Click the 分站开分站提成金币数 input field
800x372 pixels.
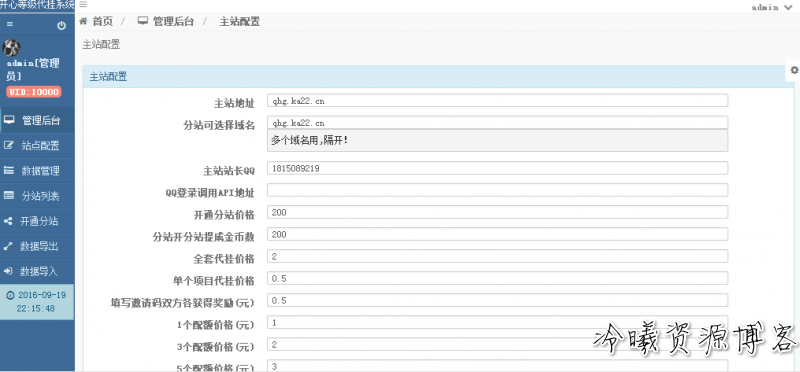click(497, 234)
